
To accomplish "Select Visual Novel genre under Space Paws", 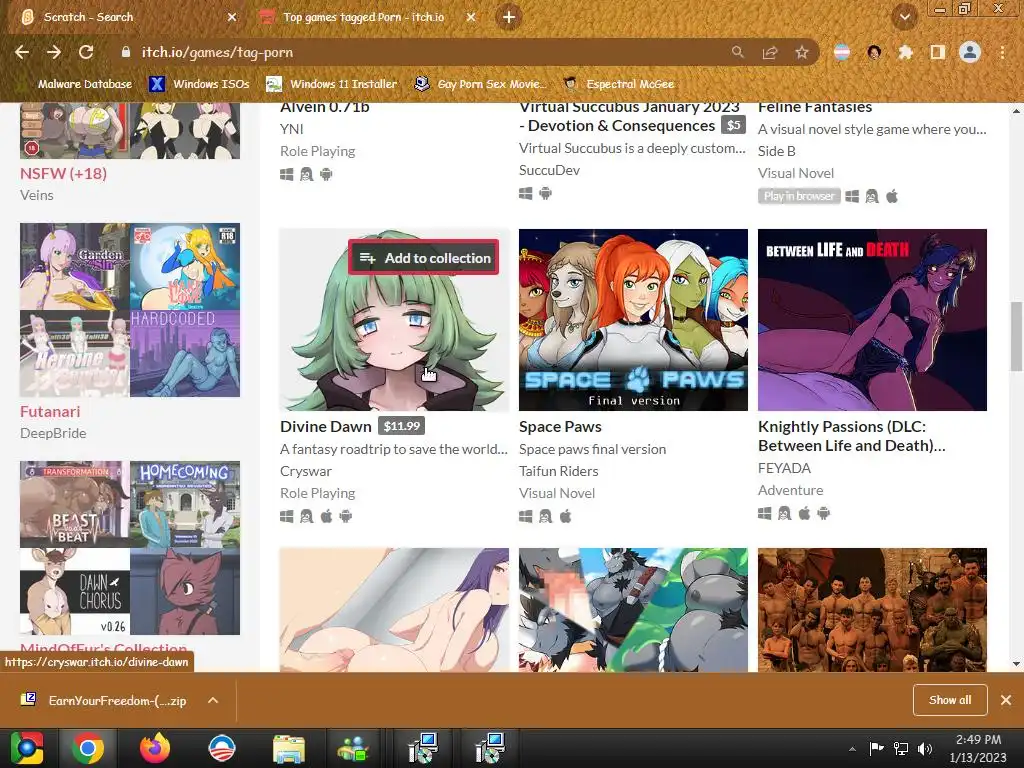I will [557, 493].
